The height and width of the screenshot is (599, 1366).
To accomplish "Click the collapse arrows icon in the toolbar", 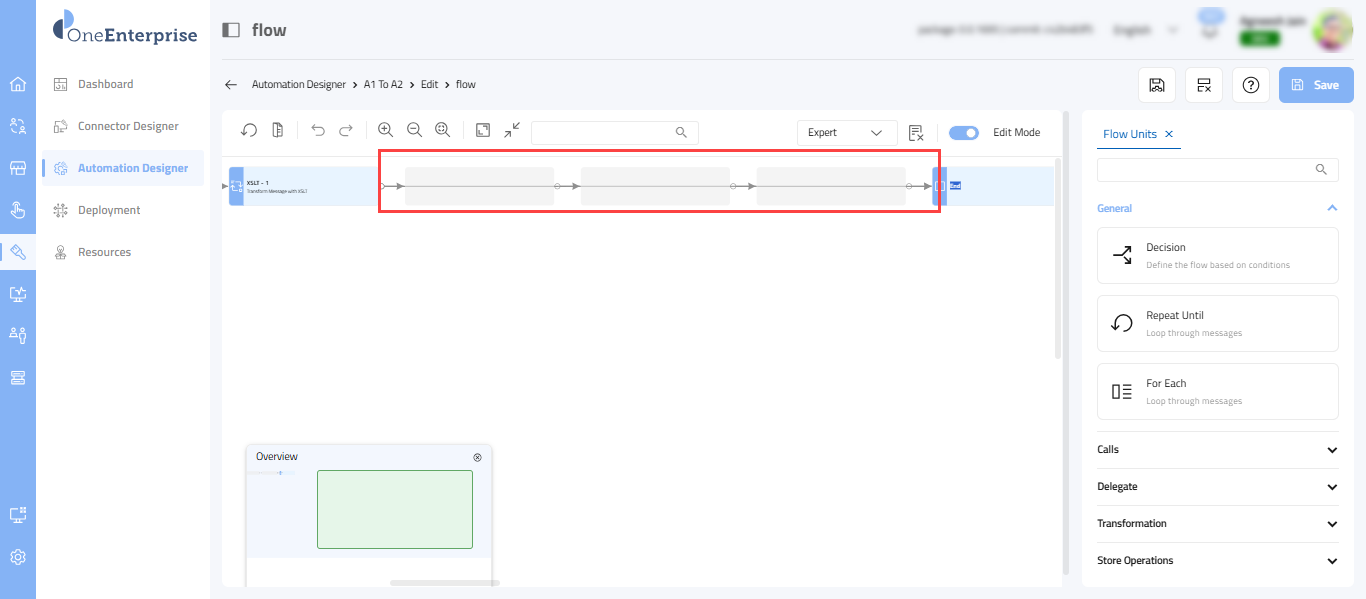I will click(512, 131).
